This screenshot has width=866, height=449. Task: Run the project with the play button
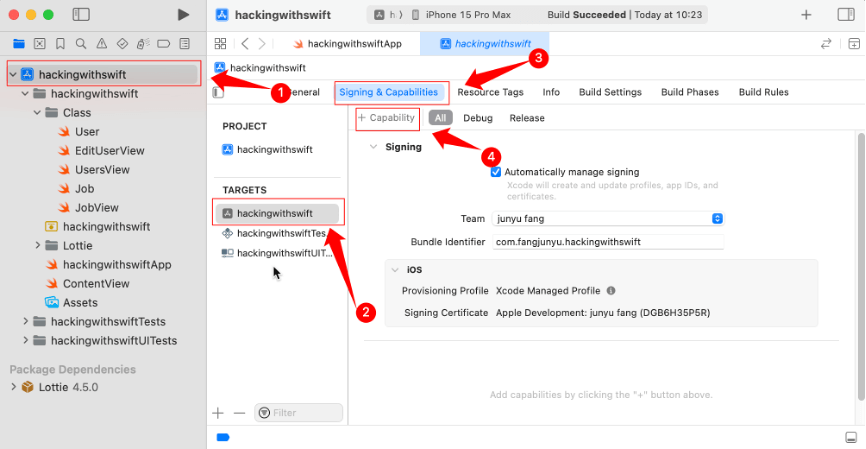tap(183, 15)
